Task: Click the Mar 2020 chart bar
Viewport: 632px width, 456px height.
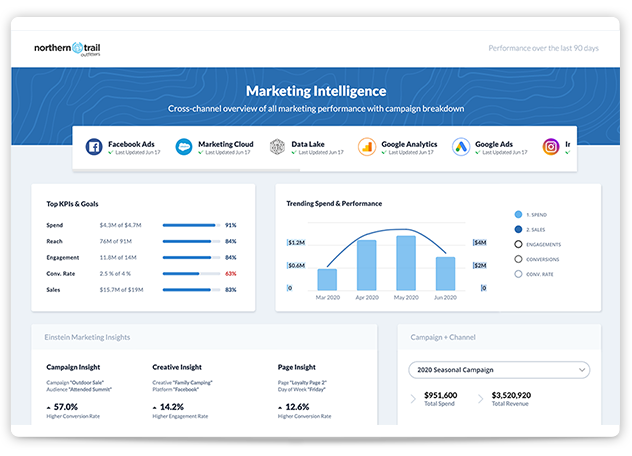Action: tap(327, 279)
